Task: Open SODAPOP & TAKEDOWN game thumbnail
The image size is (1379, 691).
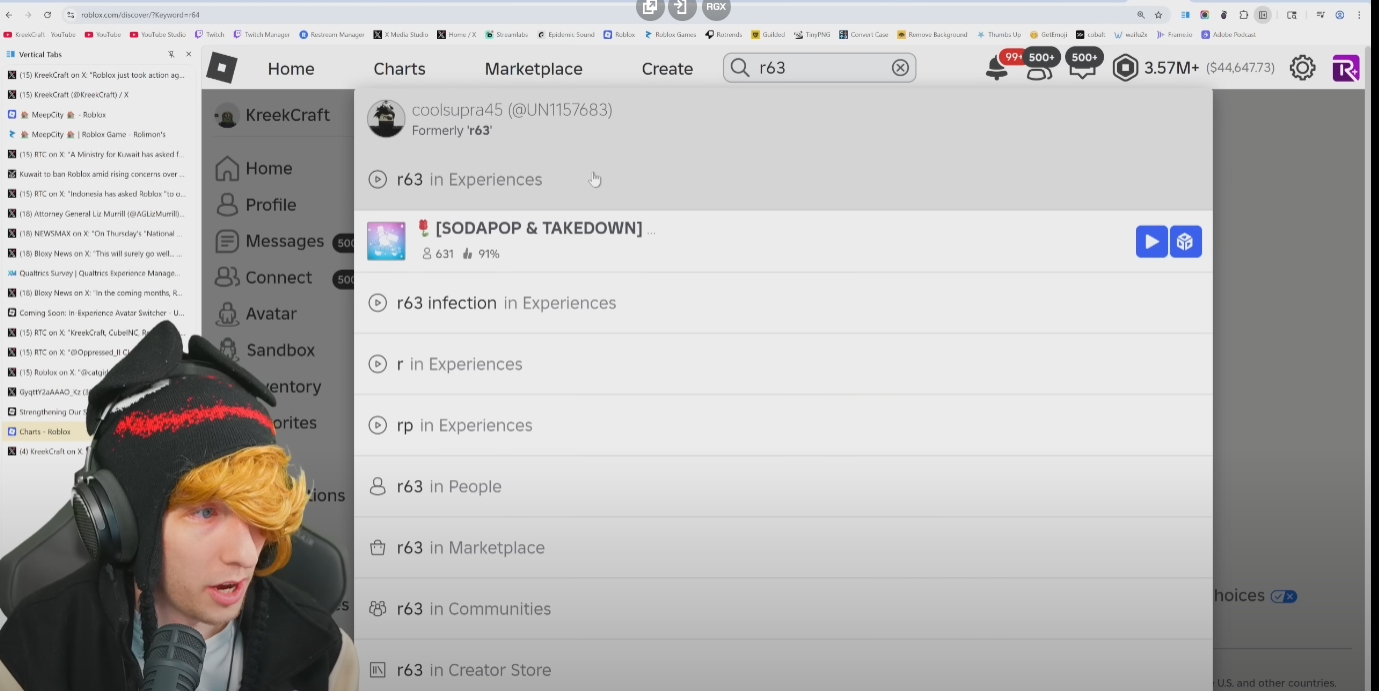Action: click(x=386, y=241)
